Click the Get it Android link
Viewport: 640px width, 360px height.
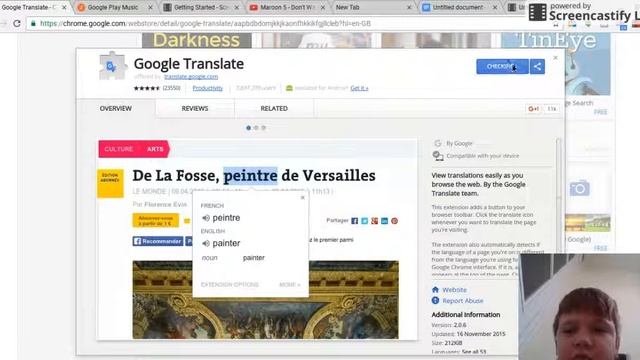tap(359, 88)
